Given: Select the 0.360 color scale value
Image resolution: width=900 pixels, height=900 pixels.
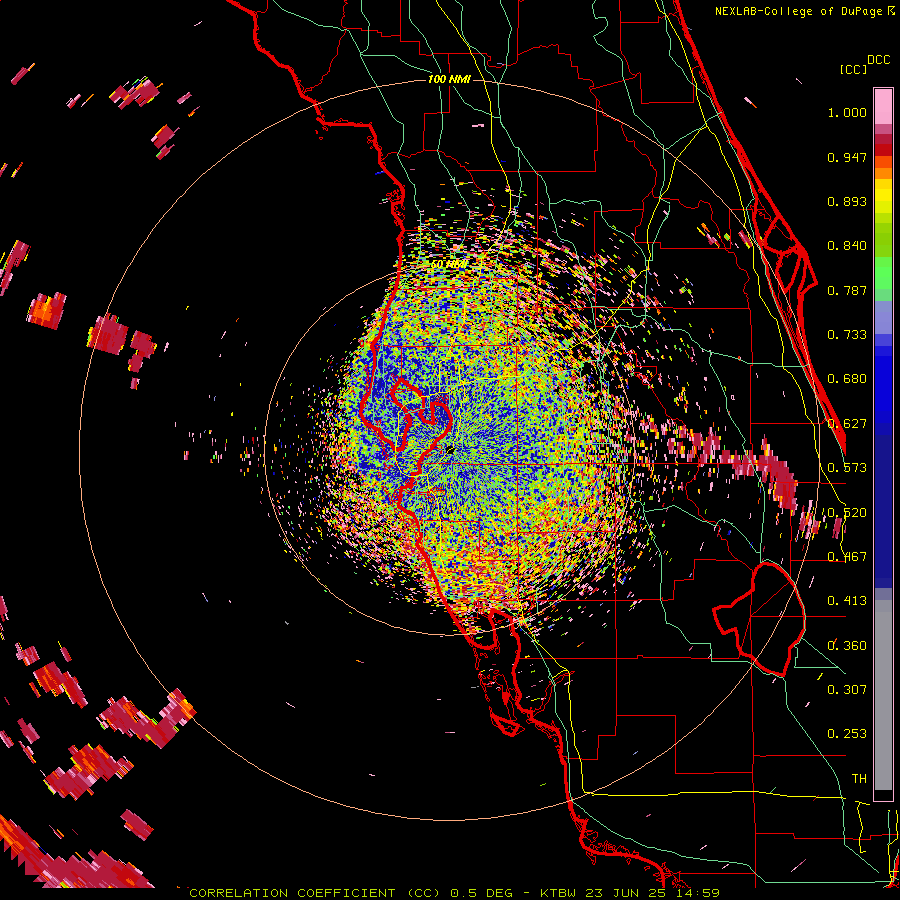Looking at the screenshot, I should 847,646.
